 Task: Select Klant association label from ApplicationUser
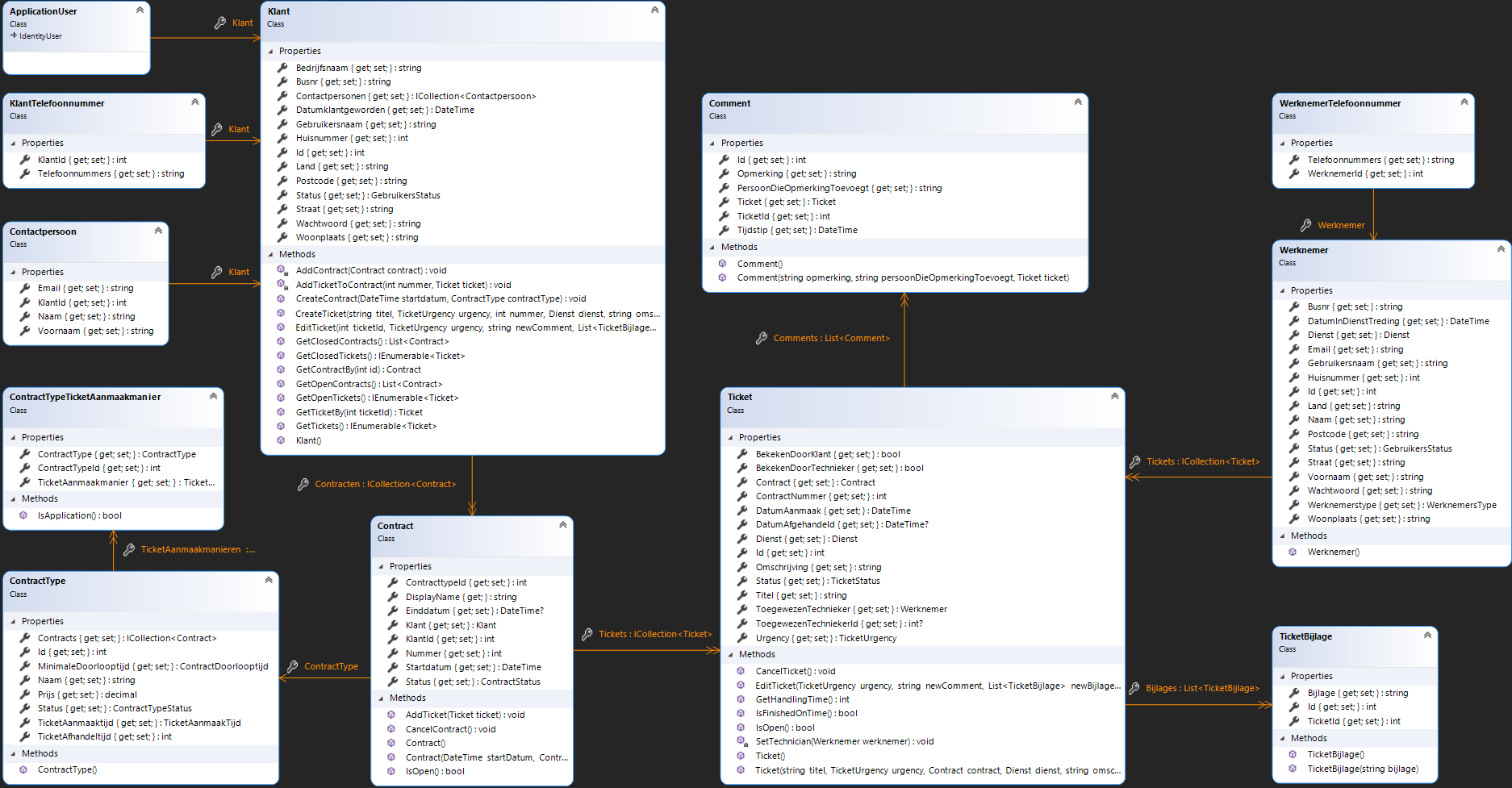pos(243,23)
